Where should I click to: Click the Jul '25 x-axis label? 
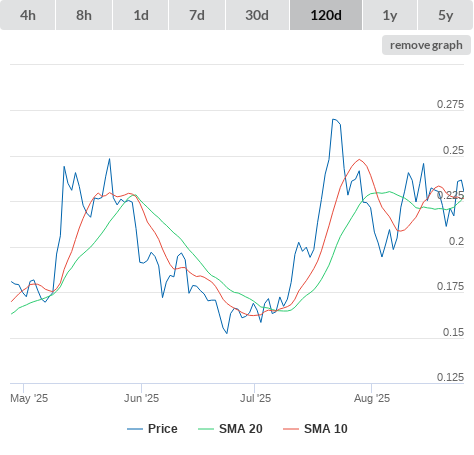255,398
